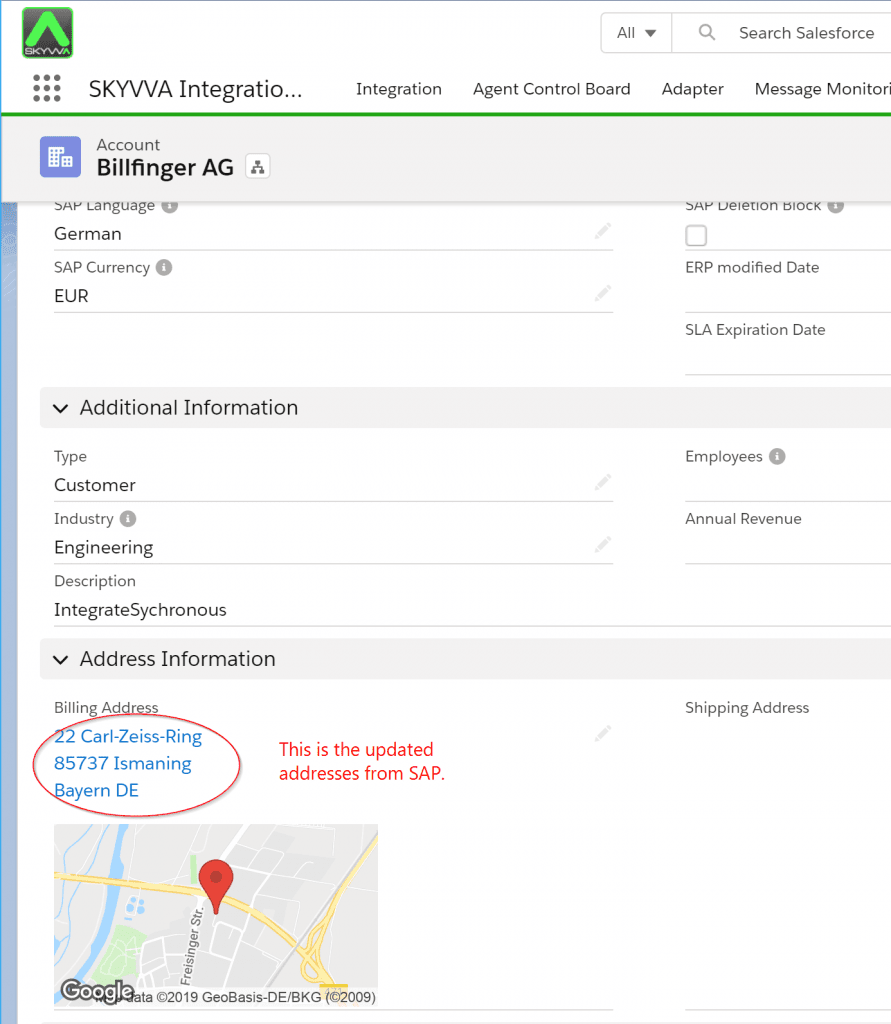Screen dimensions: 891x1024
Task: Toggle the SAP Deletion Block checkbox
Action: pos(696,236)
